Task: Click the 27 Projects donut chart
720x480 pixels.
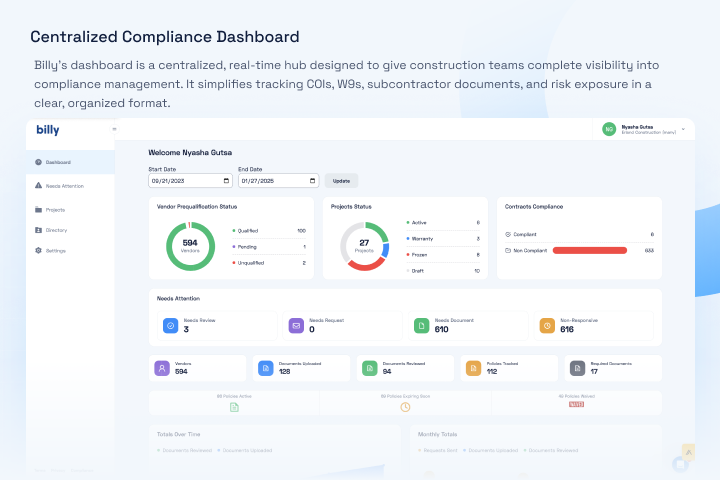Action: 365,246
